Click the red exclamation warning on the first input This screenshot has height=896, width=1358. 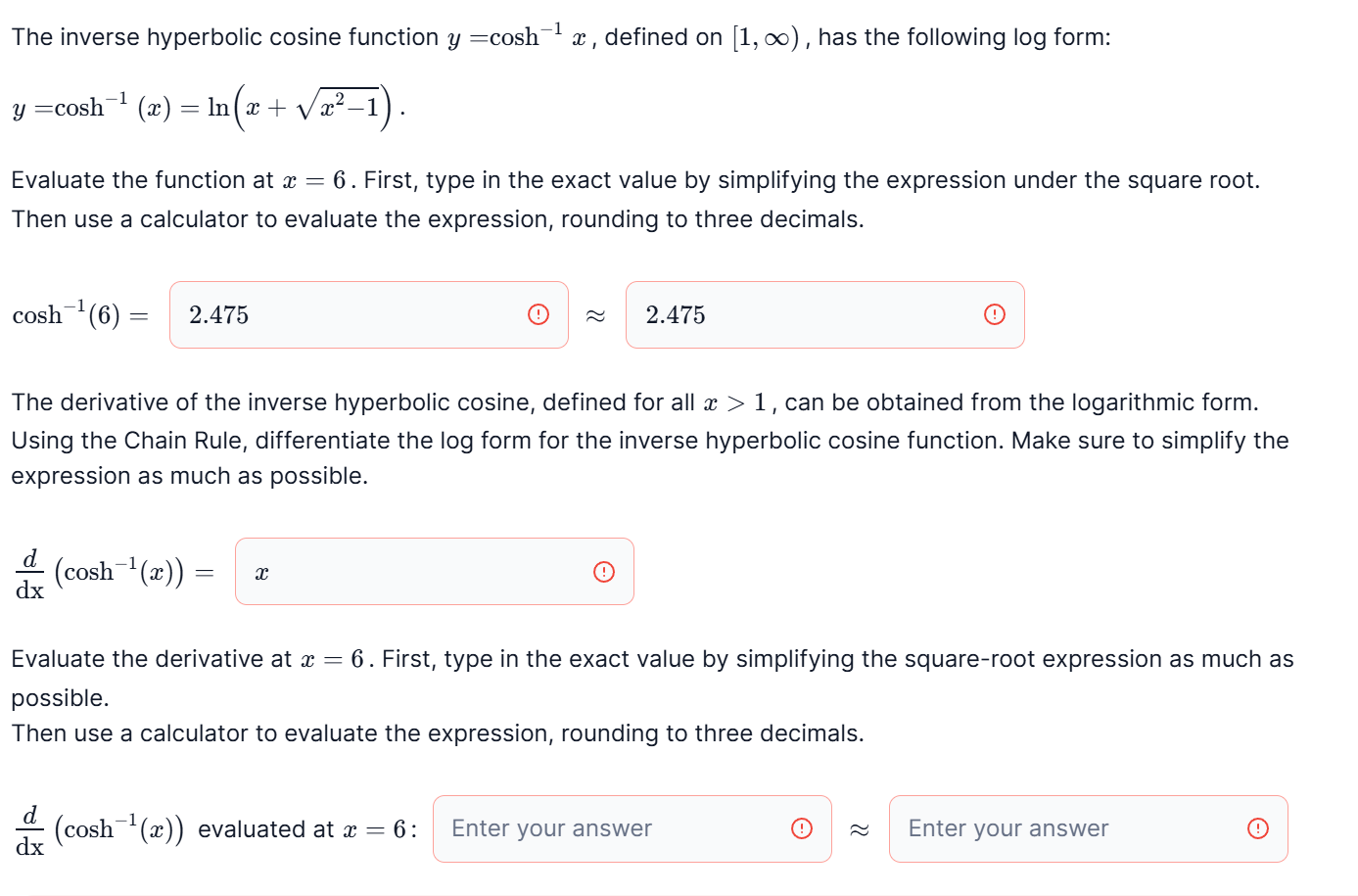pos(537,313)
